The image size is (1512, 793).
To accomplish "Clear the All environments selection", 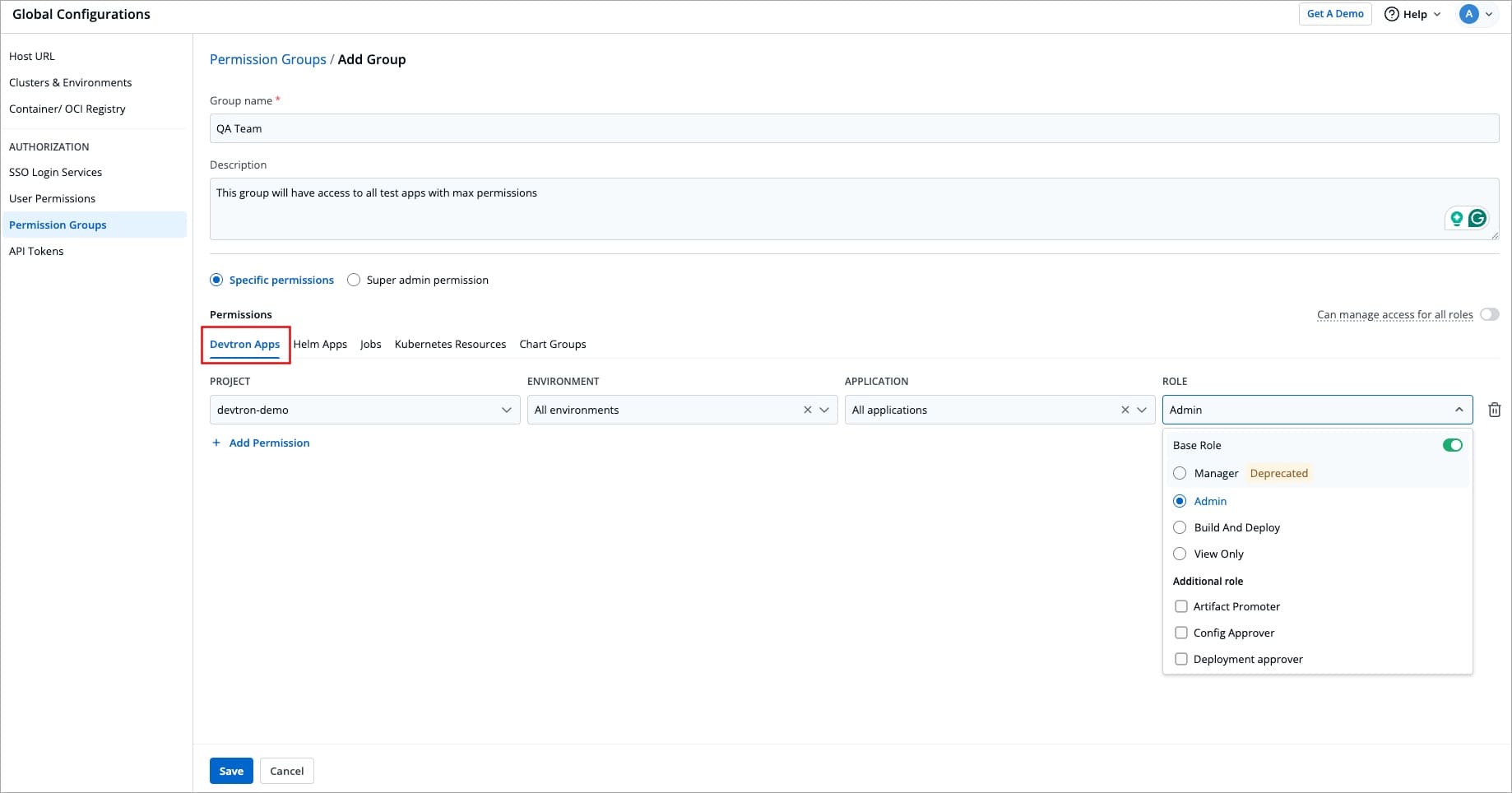I will point(807,410).
